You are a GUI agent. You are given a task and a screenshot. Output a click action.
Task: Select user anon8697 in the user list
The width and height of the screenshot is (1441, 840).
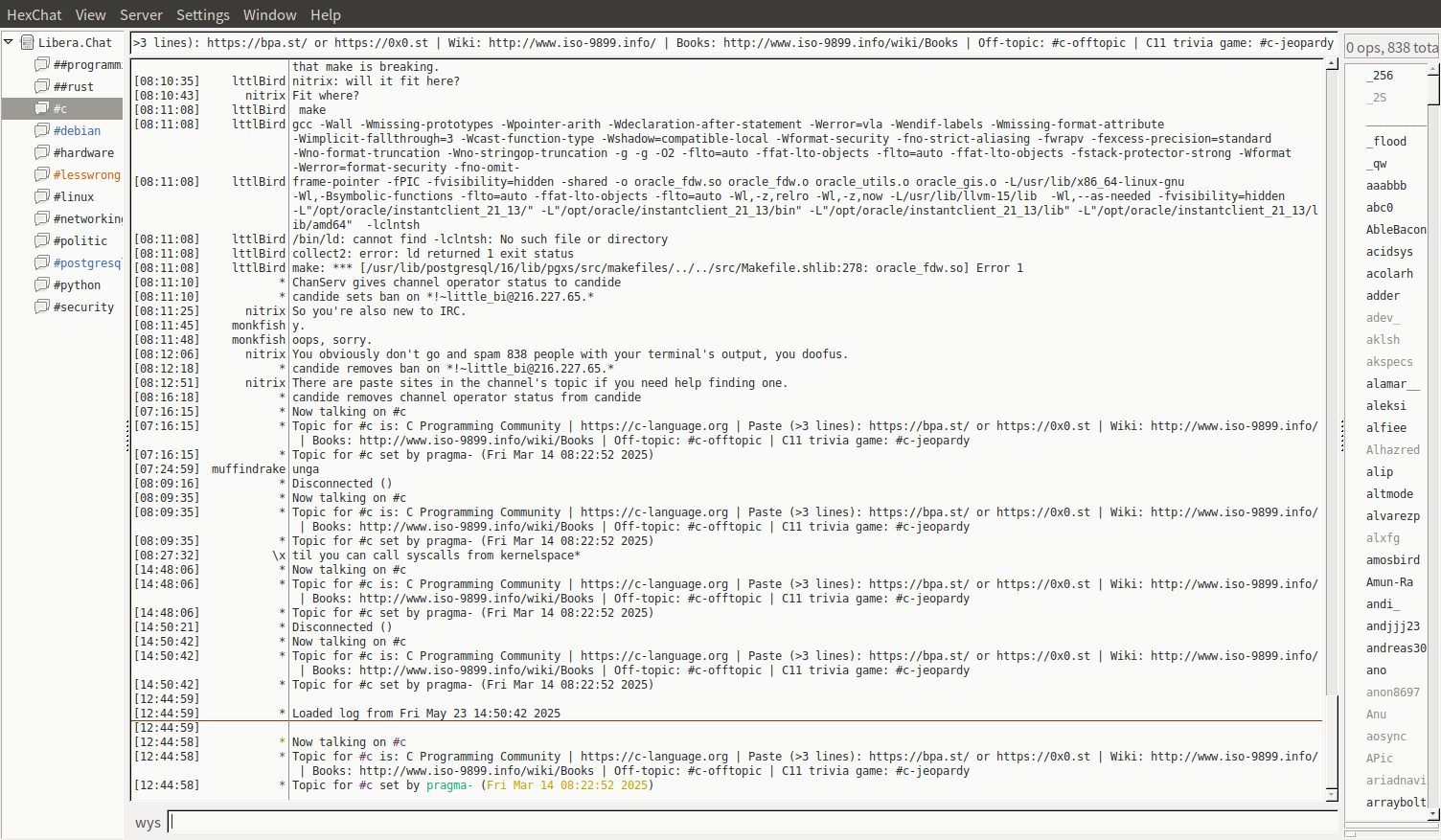click(x=1393, y=692)
